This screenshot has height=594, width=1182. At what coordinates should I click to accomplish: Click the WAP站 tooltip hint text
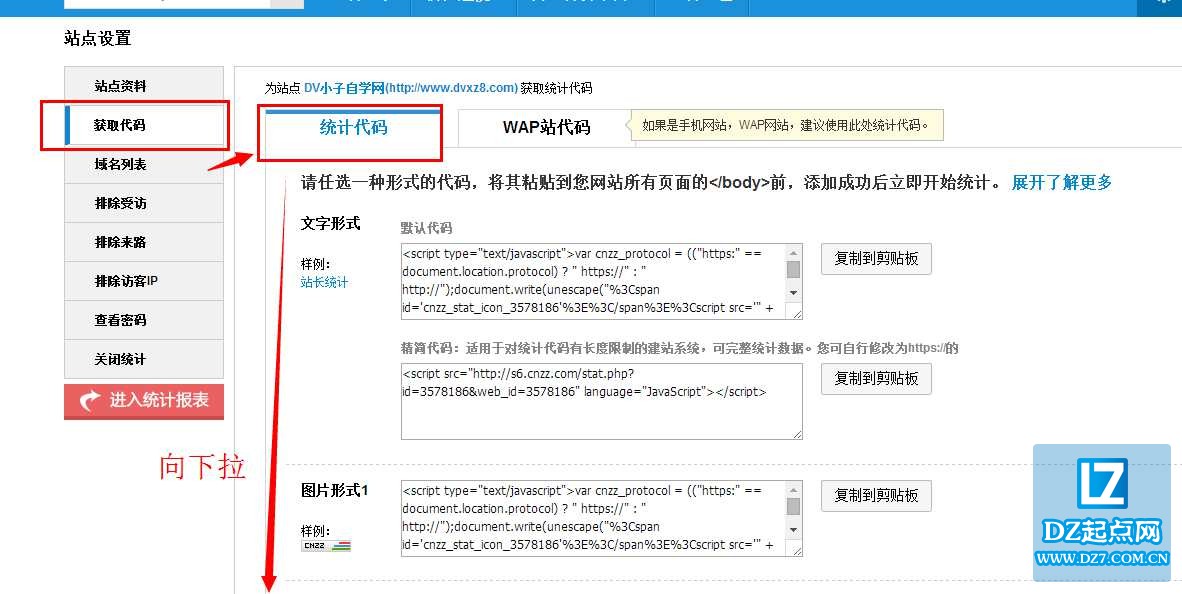785,125
